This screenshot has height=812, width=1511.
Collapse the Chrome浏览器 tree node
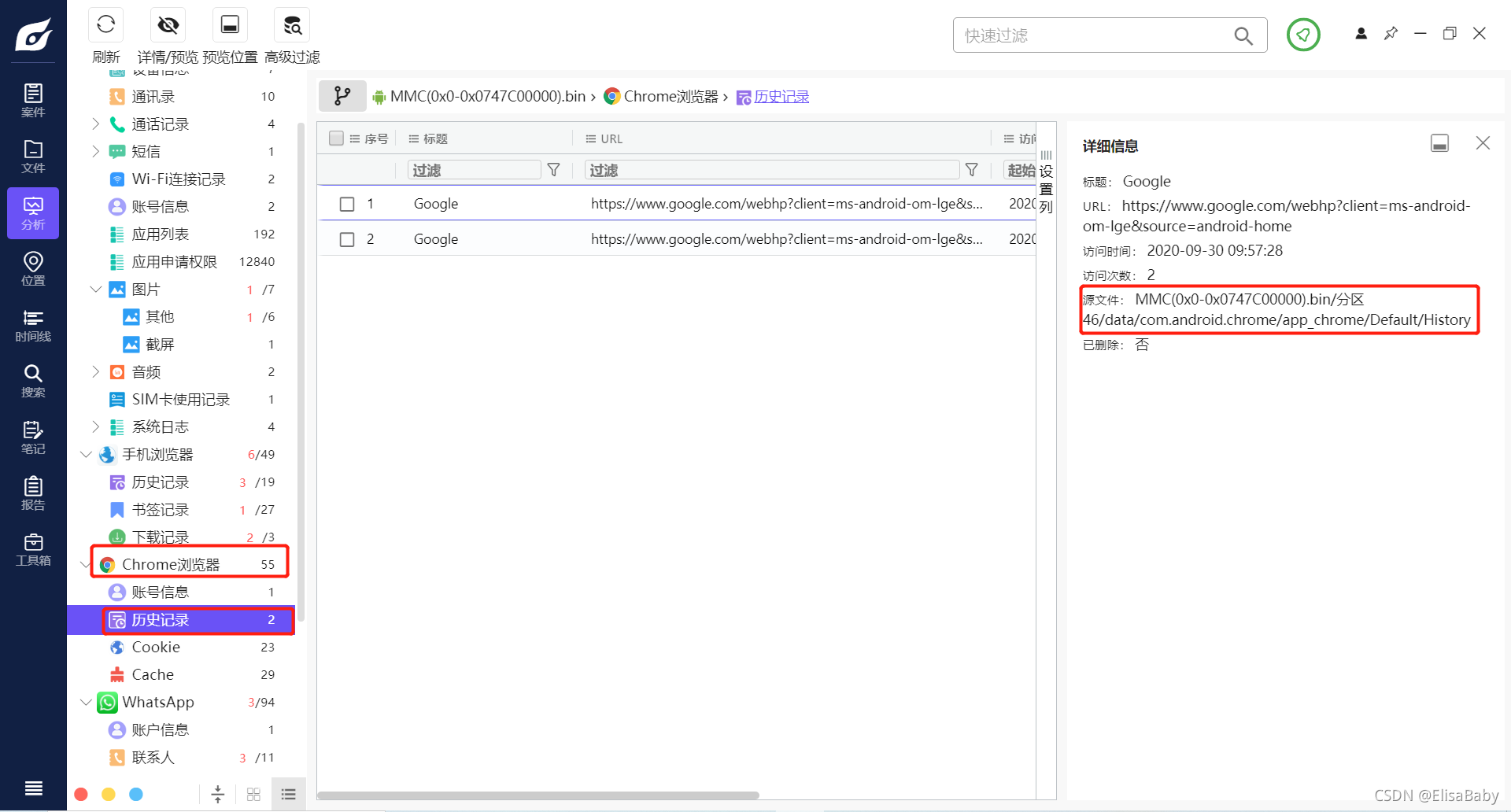86,564
